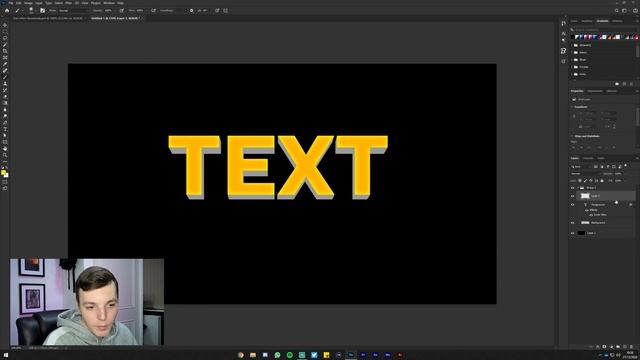Toggle visibility of the text layer
This screenshot has height=360, width=640.
(x=573, y=204)
